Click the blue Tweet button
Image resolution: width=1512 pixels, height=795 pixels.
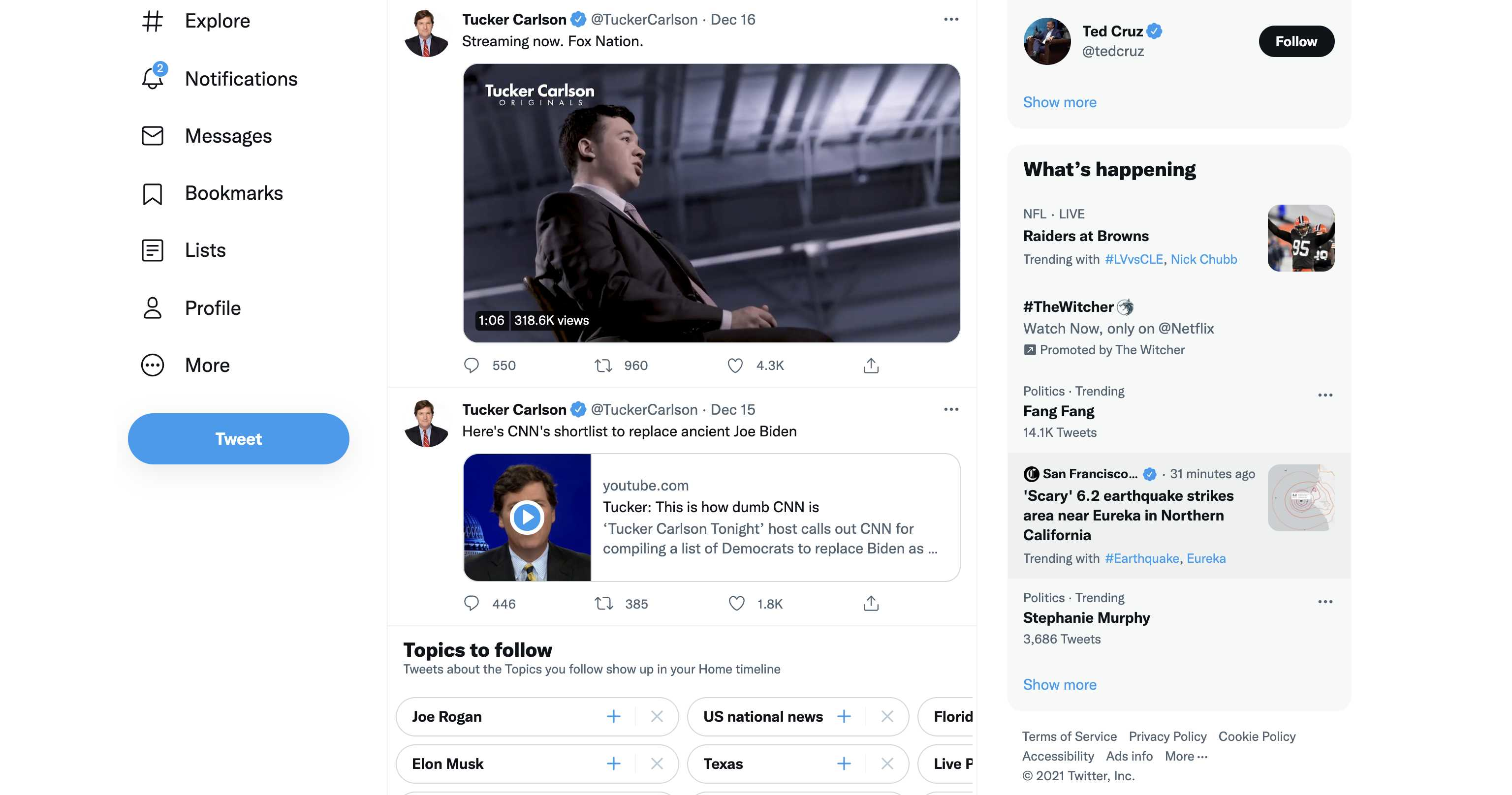(238, 439)
